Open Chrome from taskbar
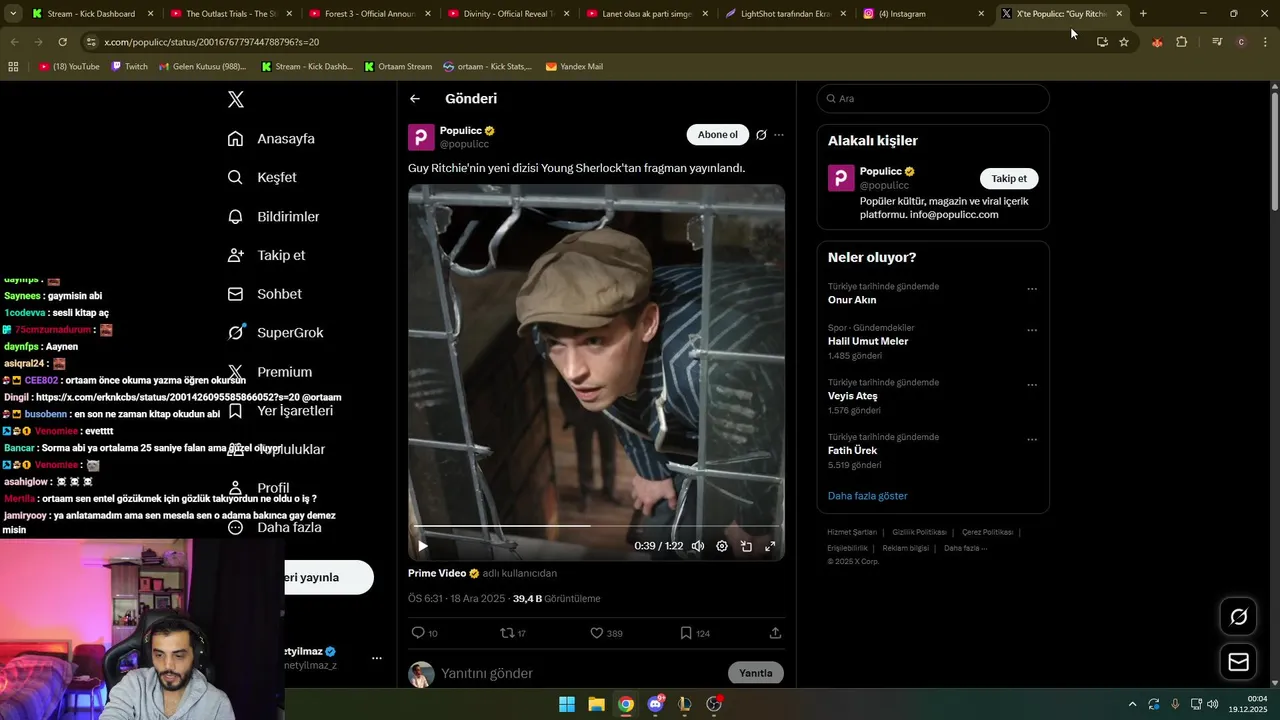 (625, 704)
